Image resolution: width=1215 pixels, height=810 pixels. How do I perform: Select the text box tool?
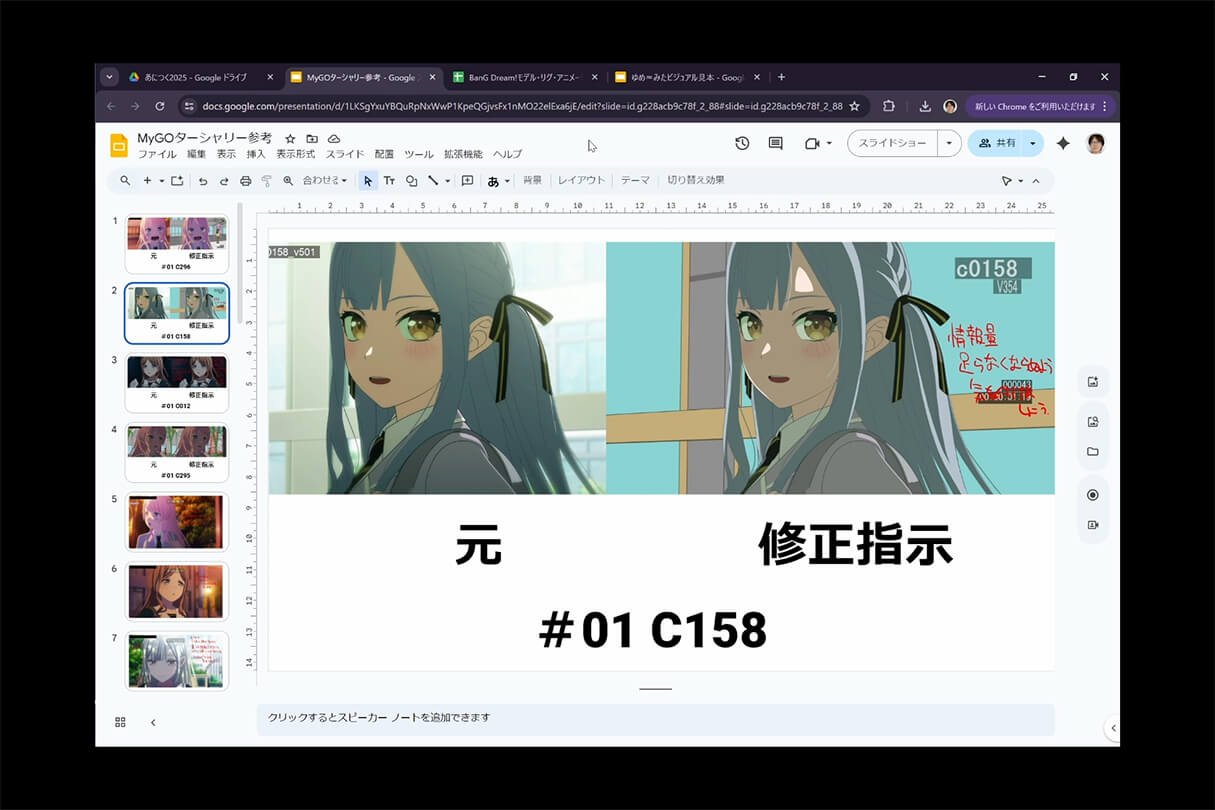[x=389, y=180]
